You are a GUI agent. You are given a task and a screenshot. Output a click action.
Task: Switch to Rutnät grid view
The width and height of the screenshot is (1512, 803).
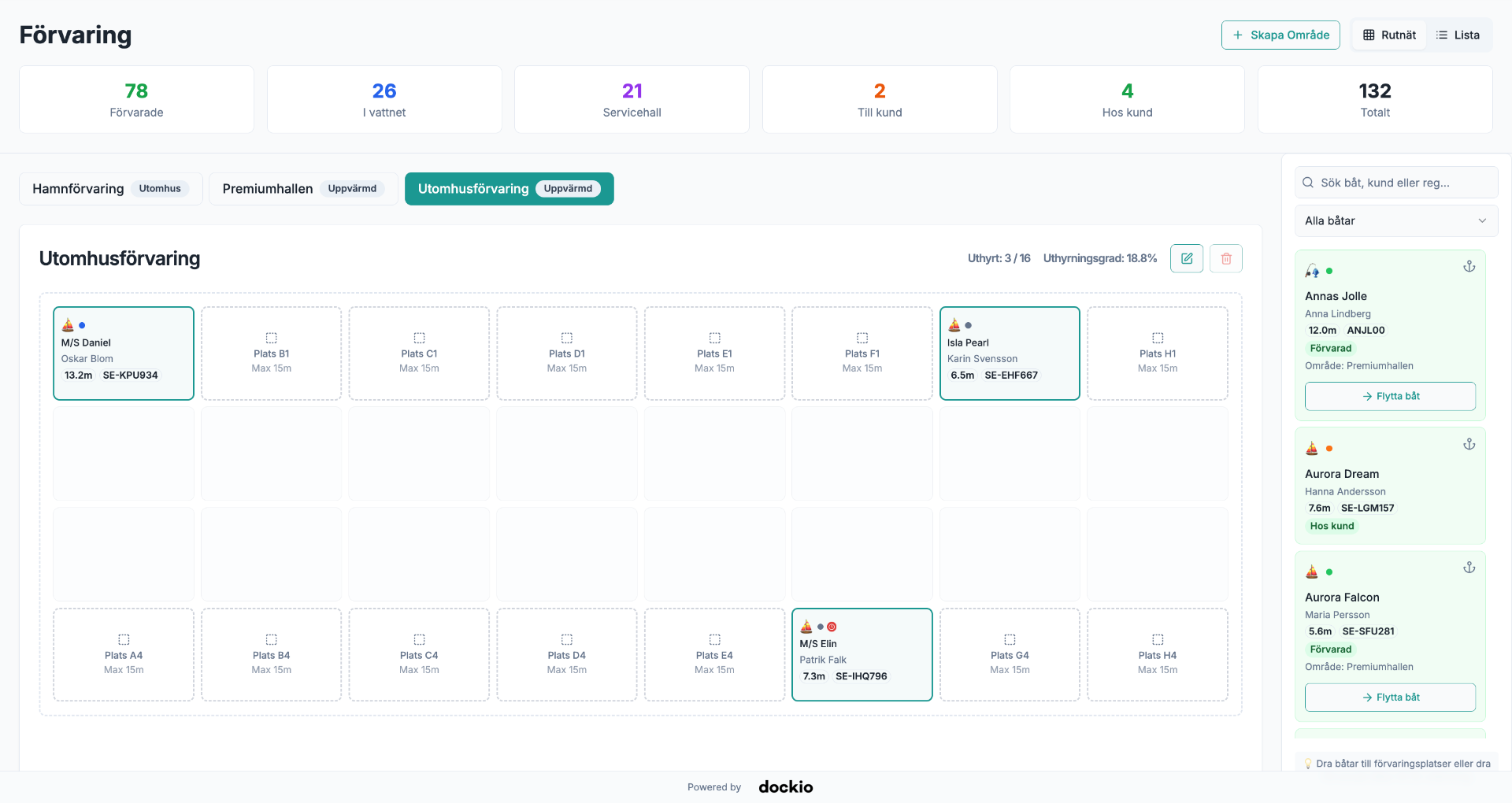pyautogui.click(x=1389, y=35)
